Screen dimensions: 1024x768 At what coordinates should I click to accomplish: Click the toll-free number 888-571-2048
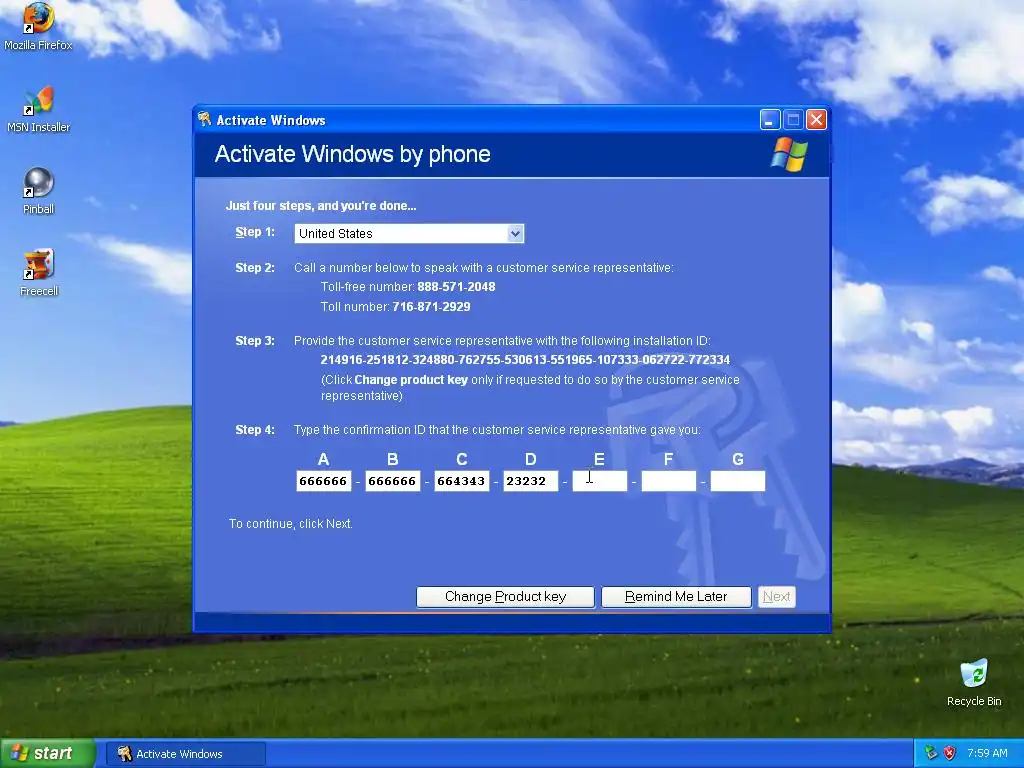pos(456,287)
